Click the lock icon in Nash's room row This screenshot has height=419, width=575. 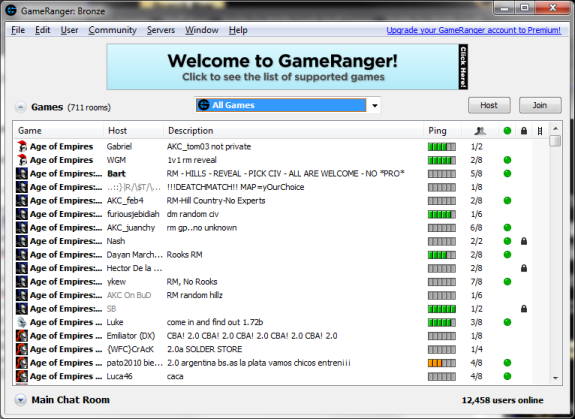coord(524,241)
